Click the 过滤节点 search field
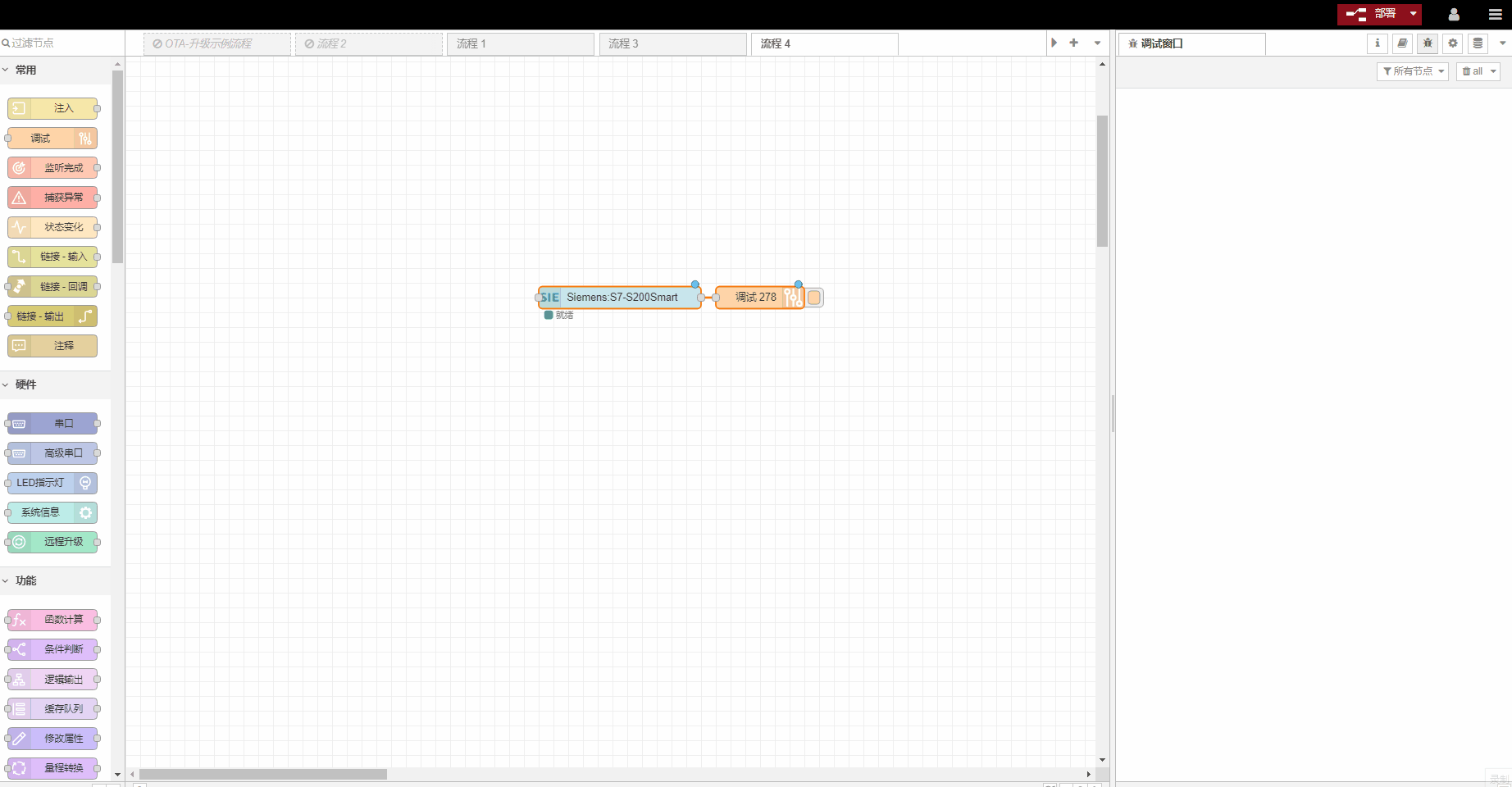Viewport: 1512px width, 787px height. pos(62,43)
